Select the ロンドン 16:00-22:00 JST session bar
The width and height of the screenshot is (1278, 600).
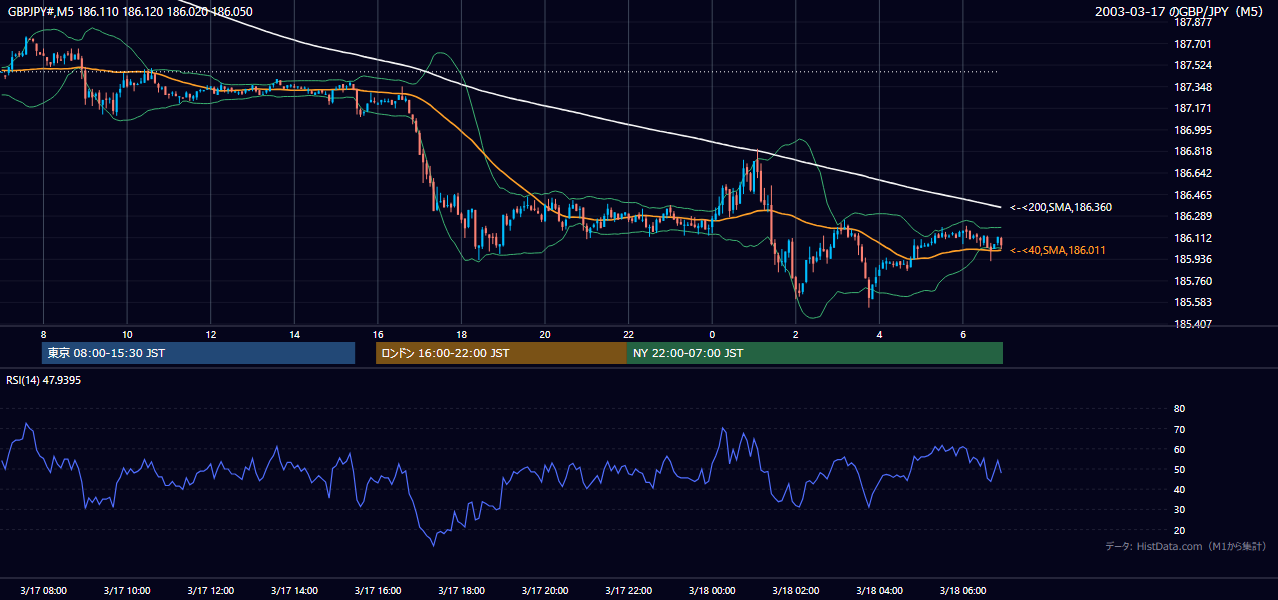(501, 353)
